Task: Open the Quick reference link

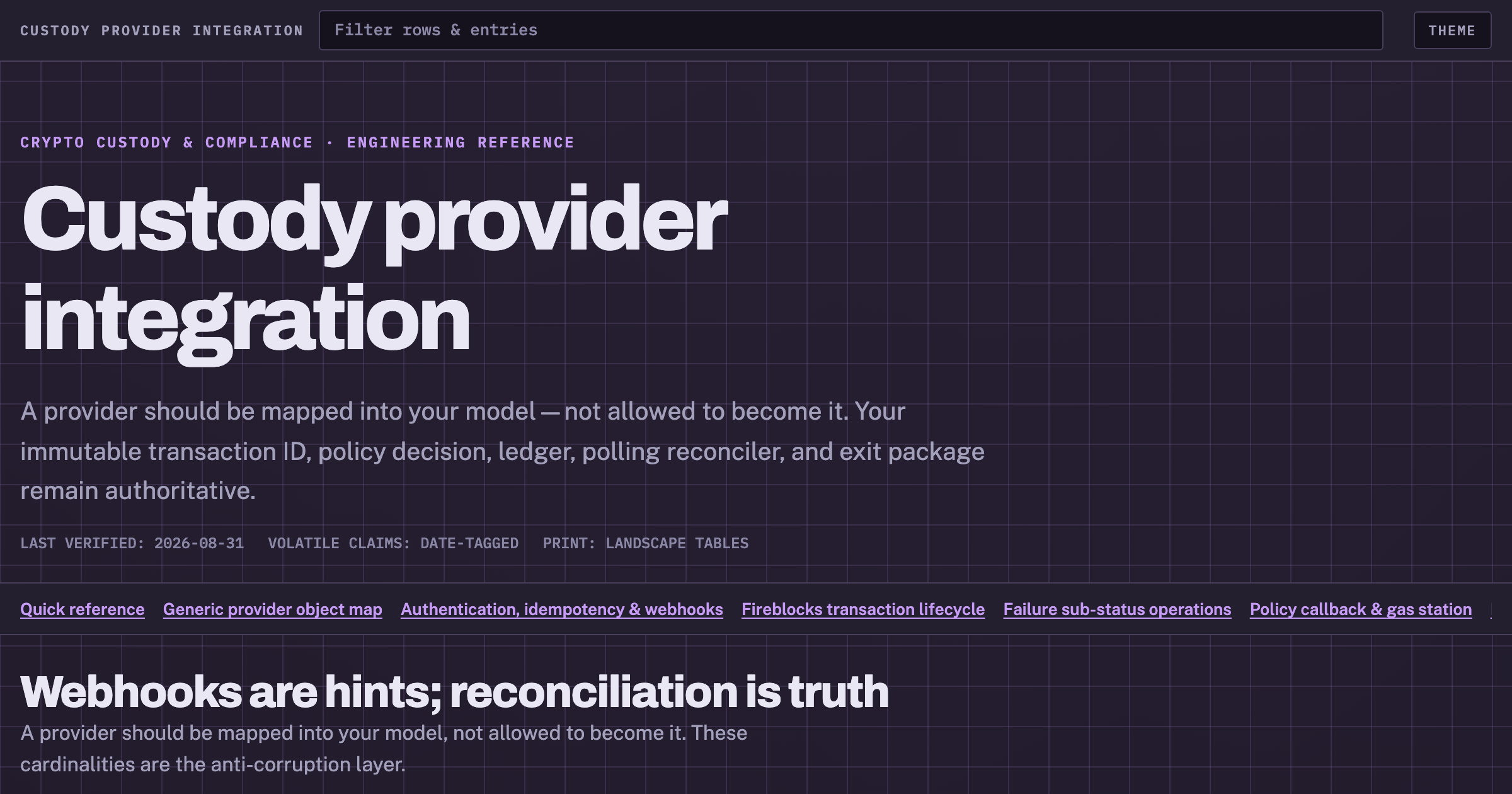Action: 83,609
